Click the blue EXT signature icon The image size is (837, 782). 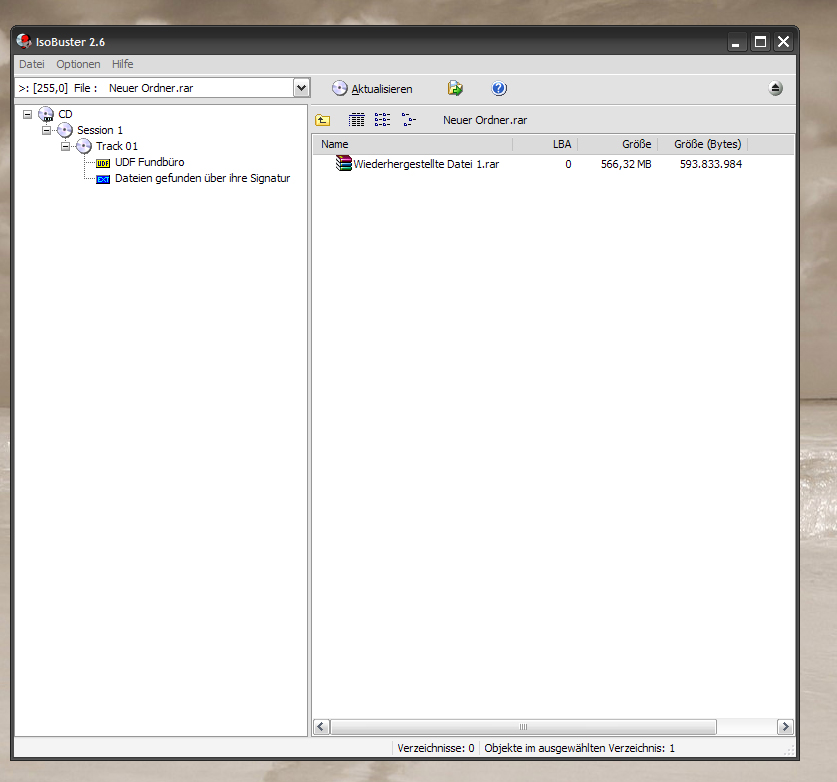click(103, 179)
